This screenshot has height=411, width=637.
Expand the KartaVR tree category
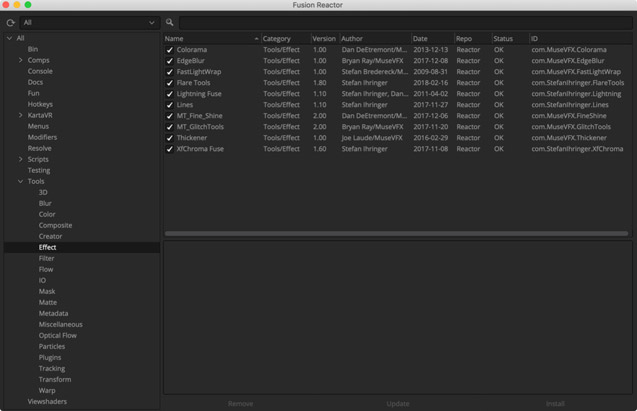click(20, 115)
